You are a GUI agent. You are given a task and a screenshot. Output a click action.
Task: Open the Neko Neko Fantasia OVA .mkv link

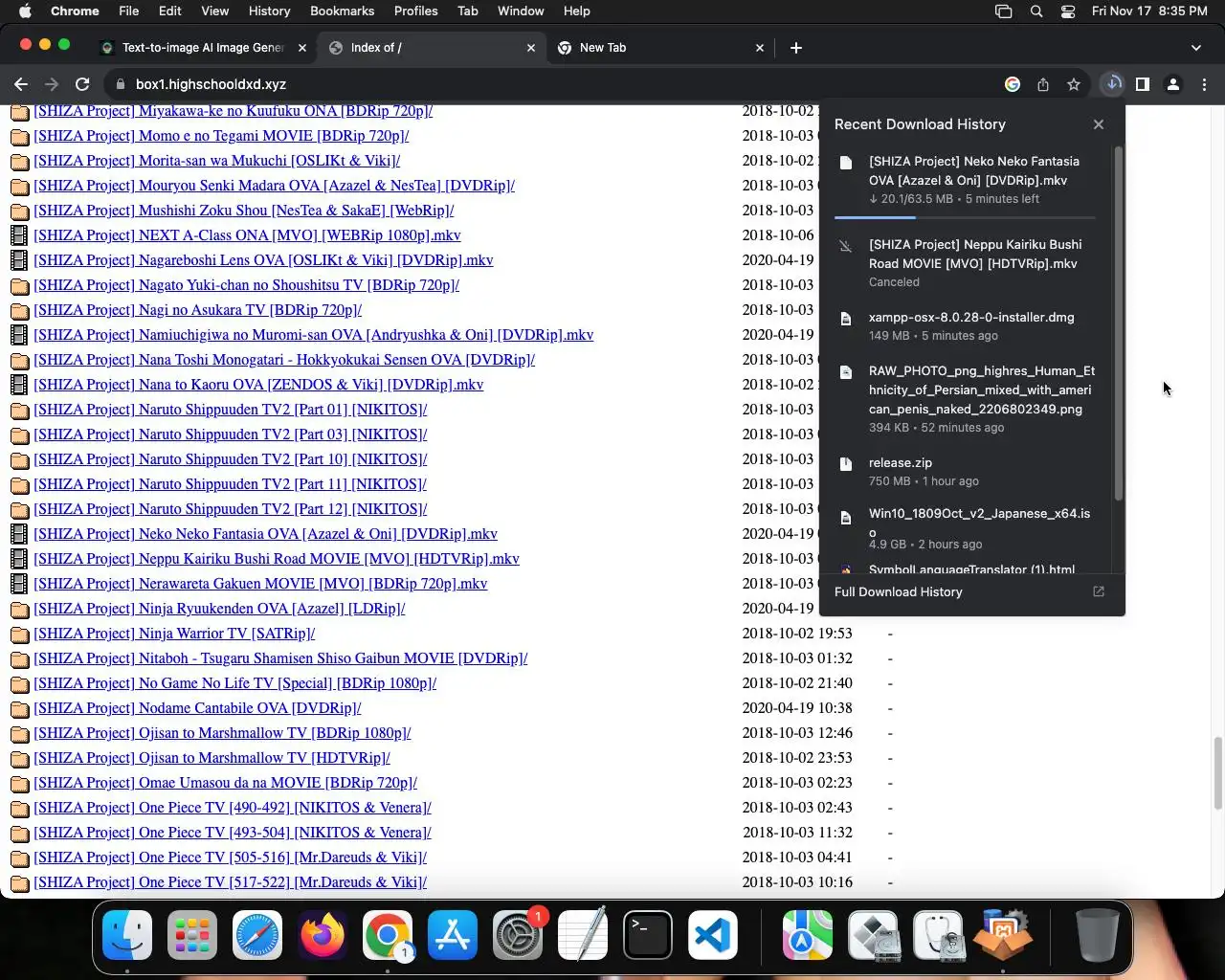(266, 534)
